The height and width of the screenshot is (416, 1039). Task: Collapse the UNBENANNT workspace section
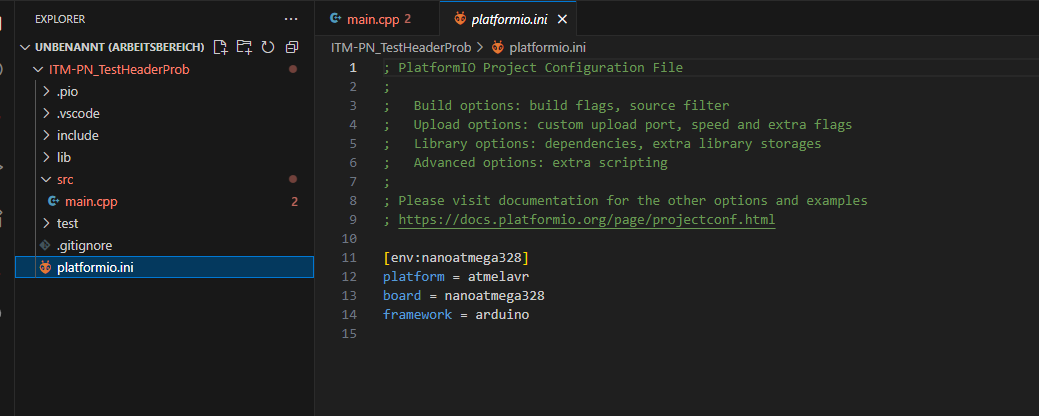pos(26,47)
